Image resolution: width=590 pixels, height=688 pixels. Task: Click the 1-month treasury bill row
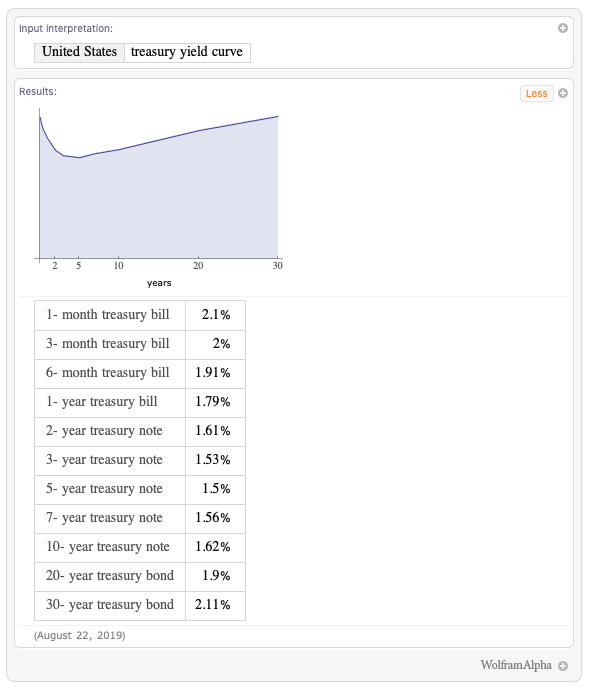[140, 315]
